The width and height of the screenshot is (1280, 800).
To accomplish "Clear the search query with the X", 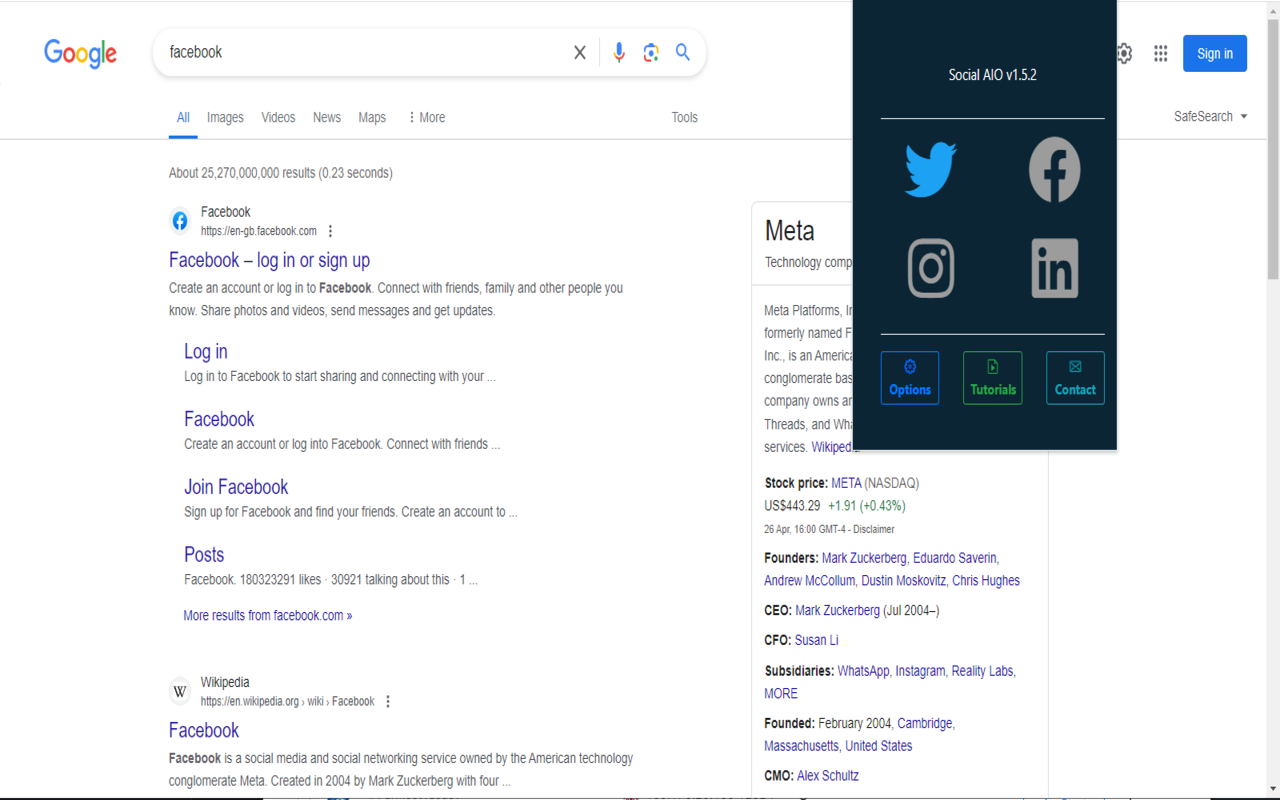I will pos(579,52).
